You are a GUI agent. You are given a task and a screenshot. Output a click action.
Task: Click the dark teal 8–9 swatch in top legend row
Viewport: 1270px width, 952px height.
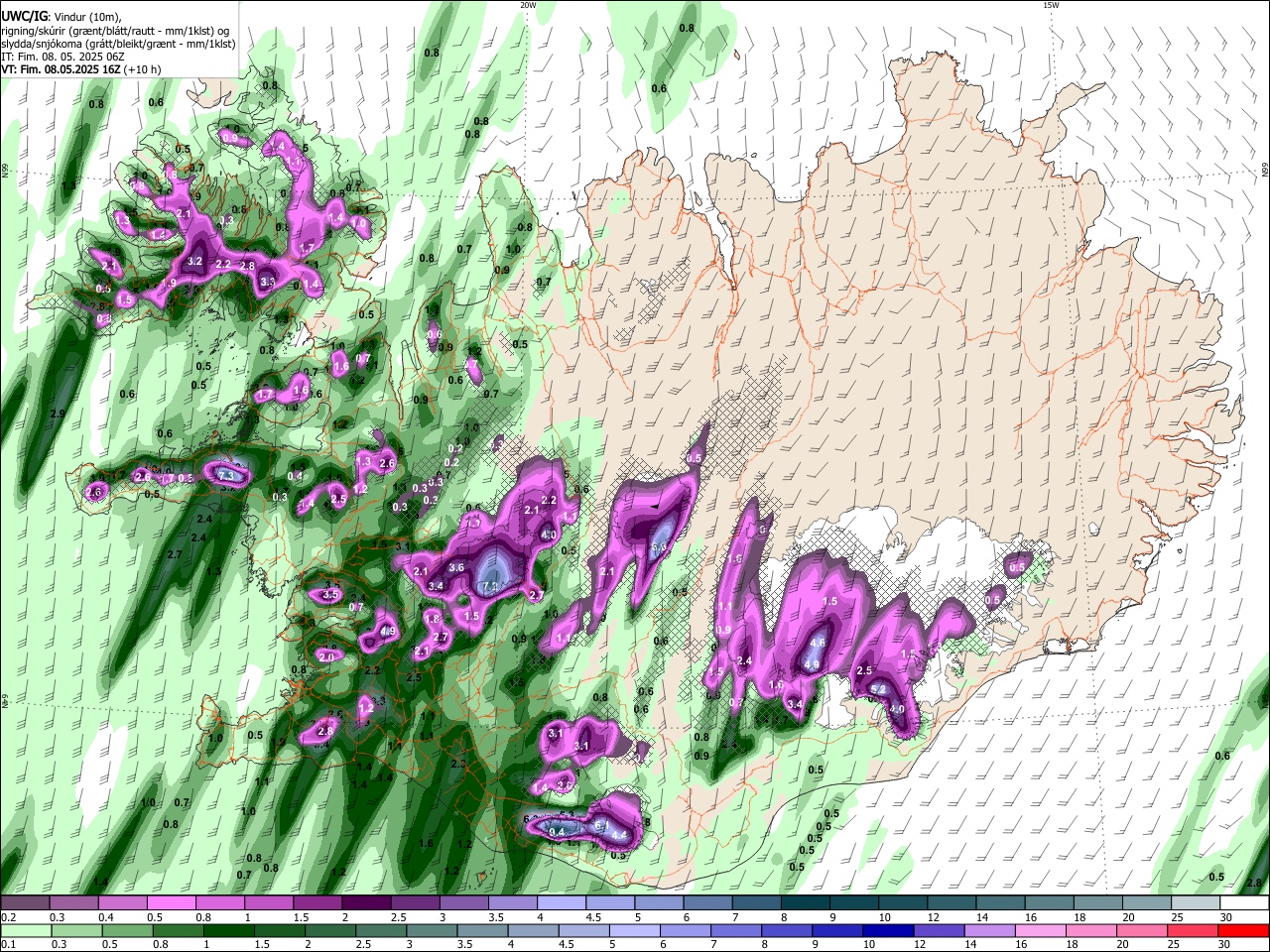pos(806,903)
